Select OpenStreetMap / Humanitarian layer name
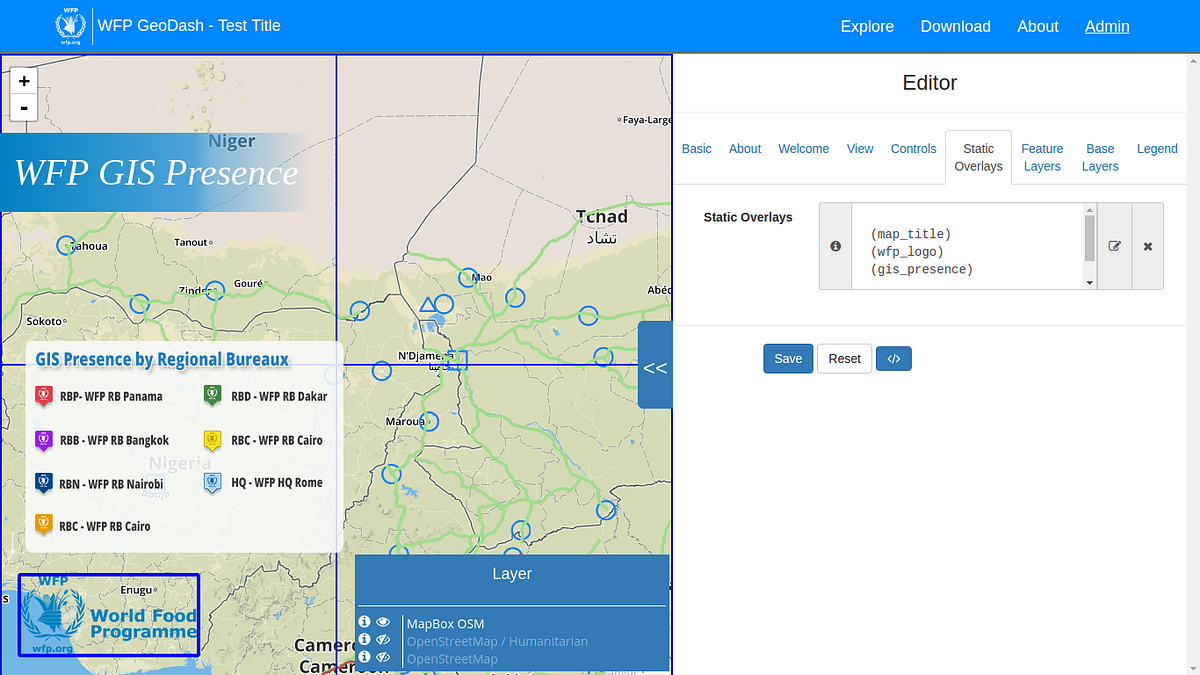Screen dimensions: 1200x675 point(497,641)
